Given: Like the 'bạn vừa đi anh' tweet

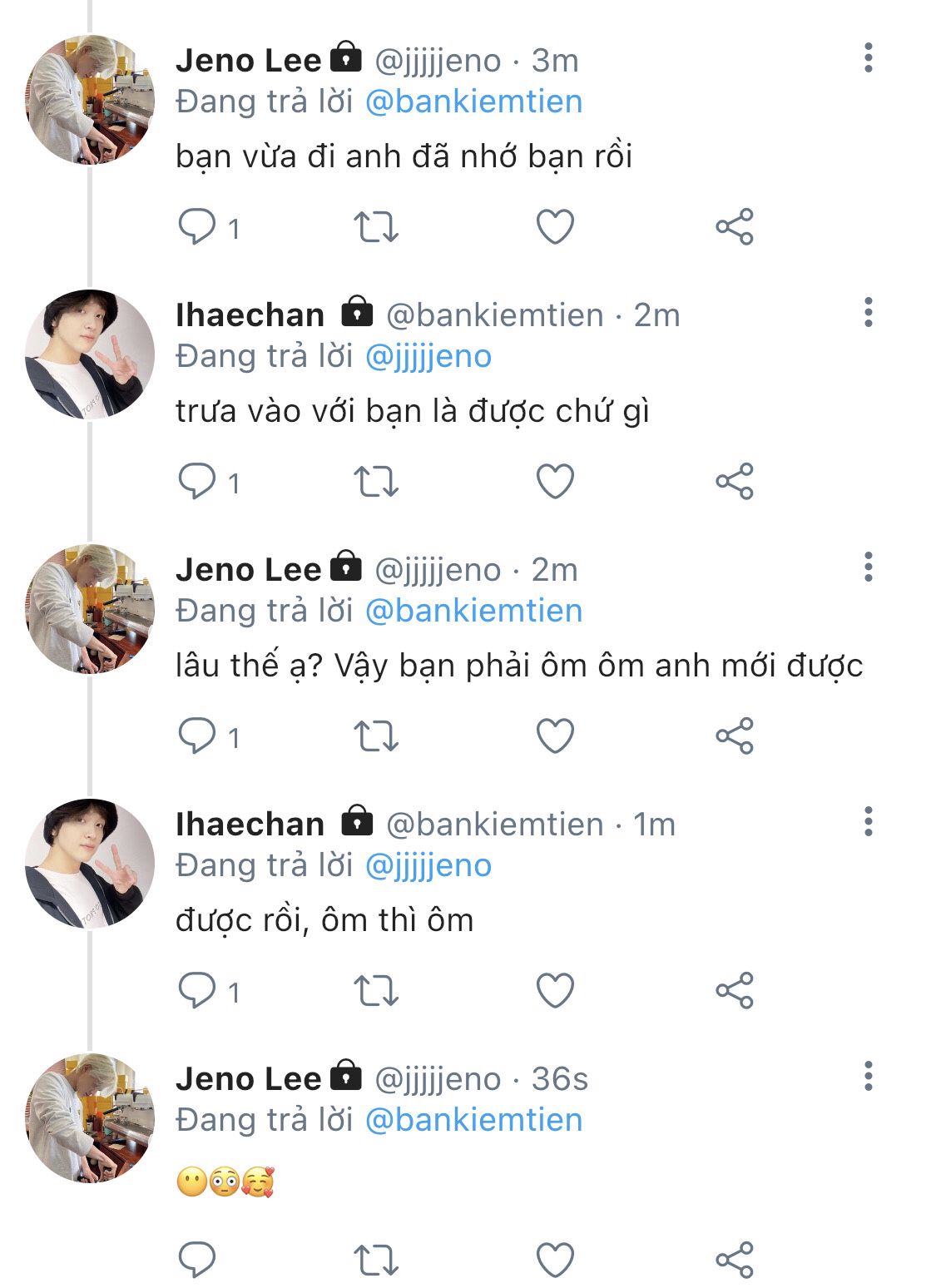Looking at the screenshot, I should point(555,226).
